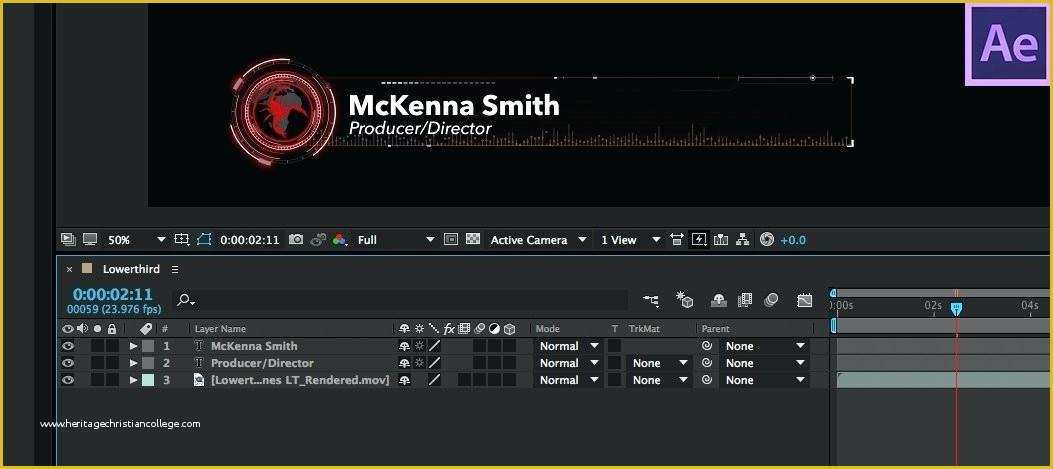
Task: Click the search magnifier icon in timeline
Action: tap(185, 300)
